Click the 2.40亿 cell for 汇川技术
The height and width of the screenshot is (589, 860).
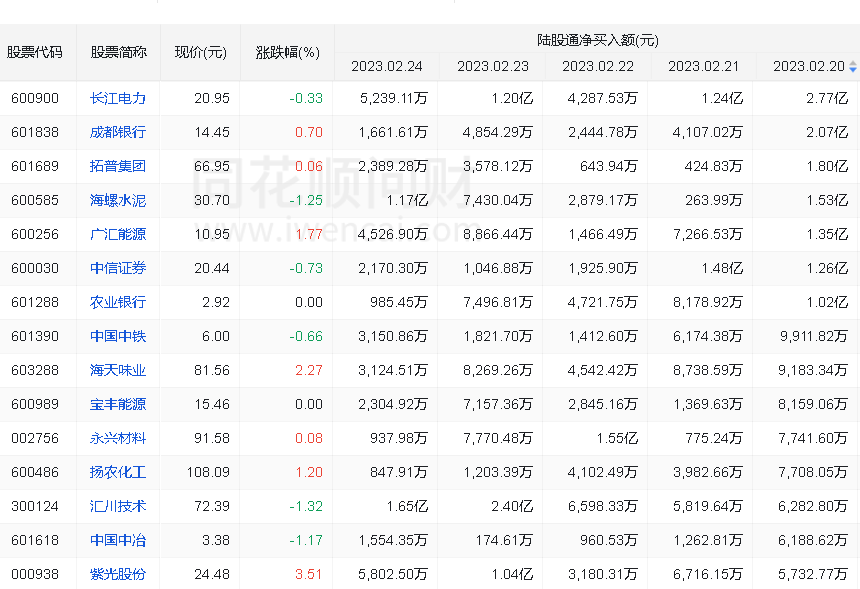pyautogui.click(x=512, y=506)
